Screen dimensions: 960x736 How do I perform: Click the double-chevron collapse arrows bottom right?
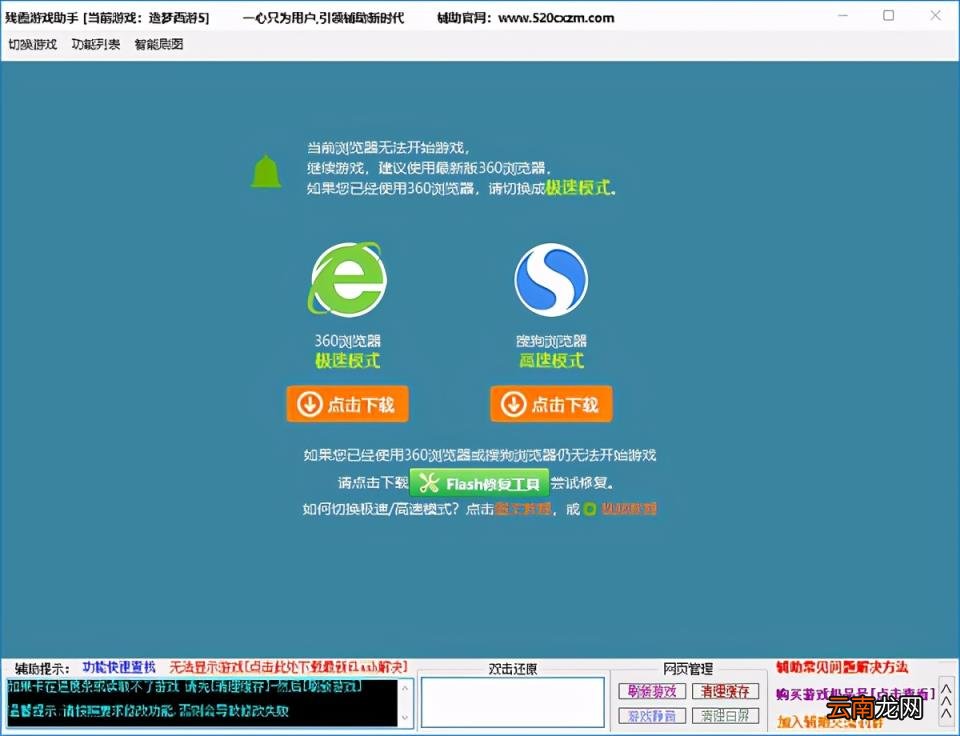(946, 701)
